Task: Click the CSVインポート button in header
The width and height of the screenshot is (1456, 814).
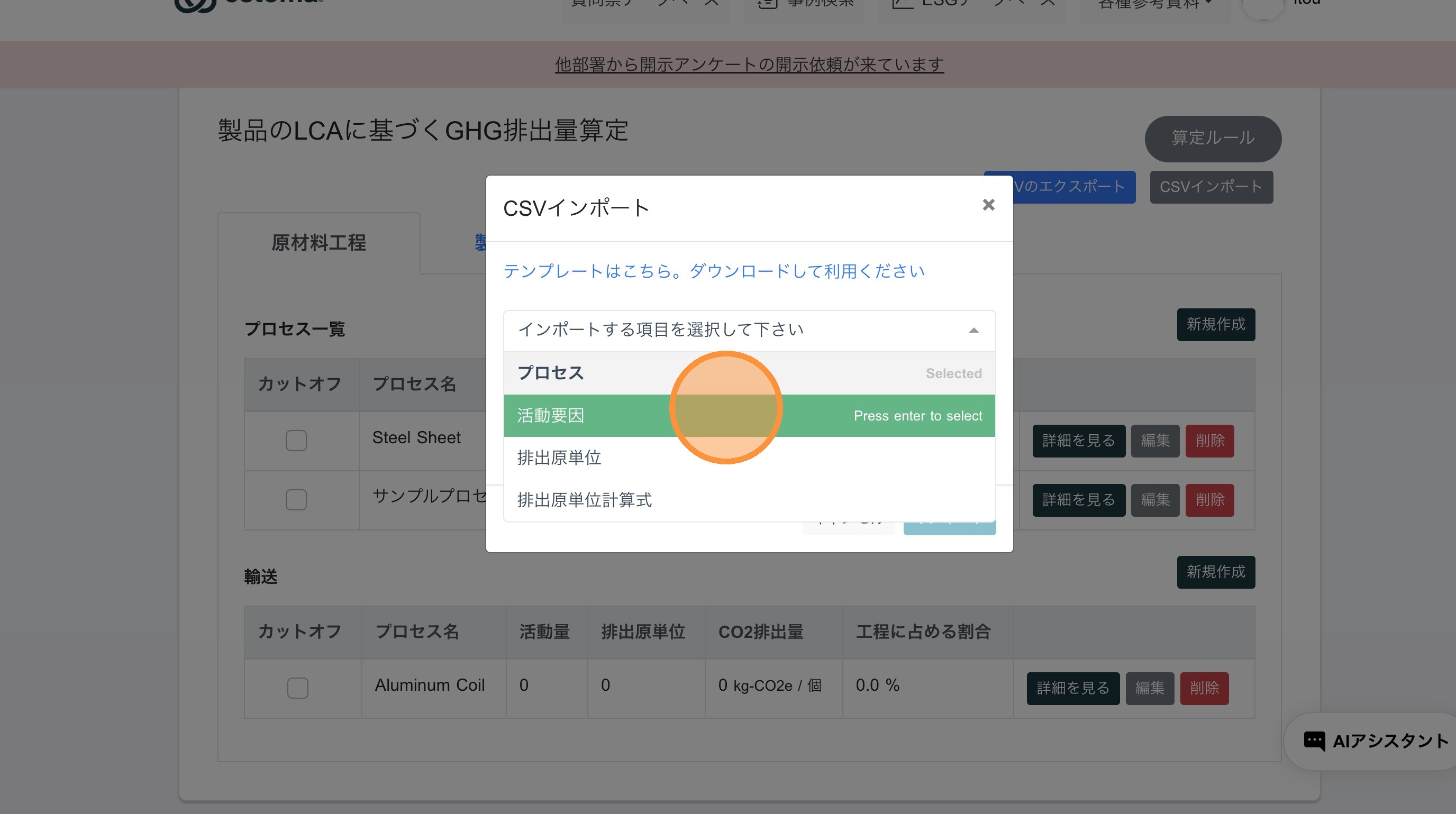Action: pos(1211,187)
